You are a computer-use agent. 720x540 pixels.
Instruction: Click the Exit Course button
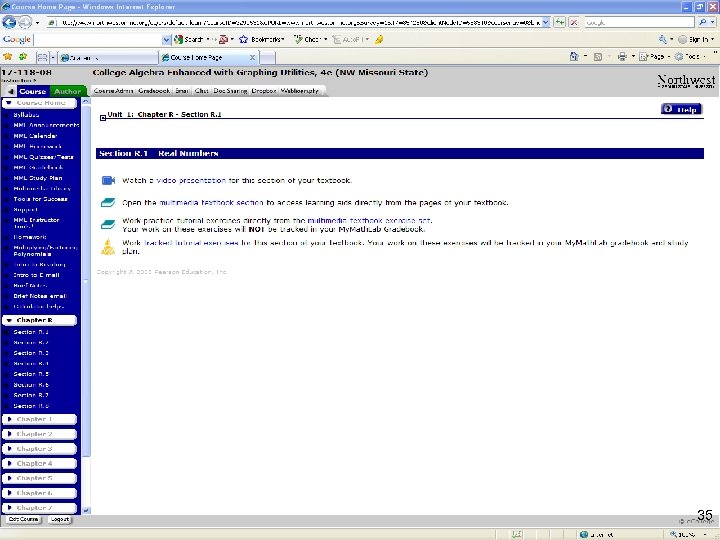point(23,519)
